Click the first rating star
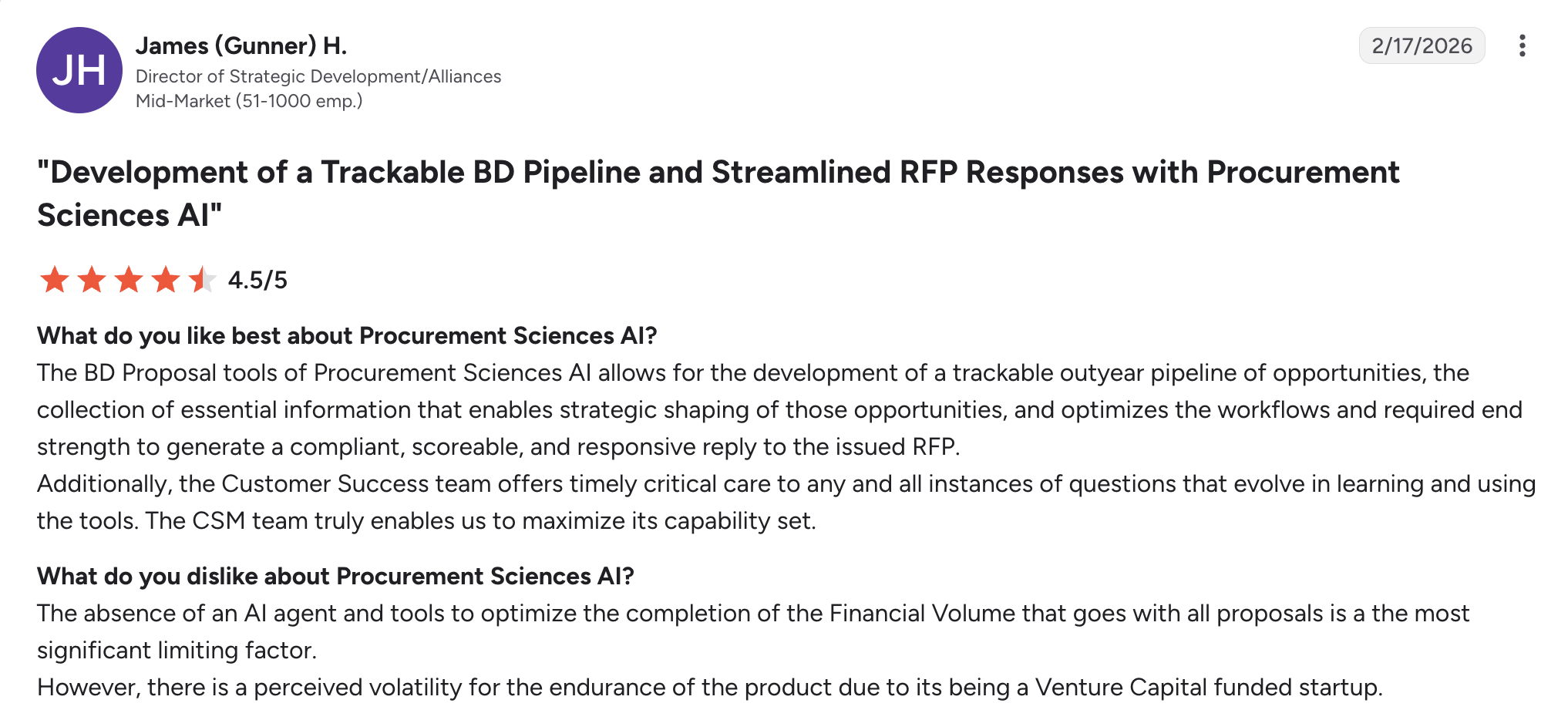 click(x=55, y=279)
